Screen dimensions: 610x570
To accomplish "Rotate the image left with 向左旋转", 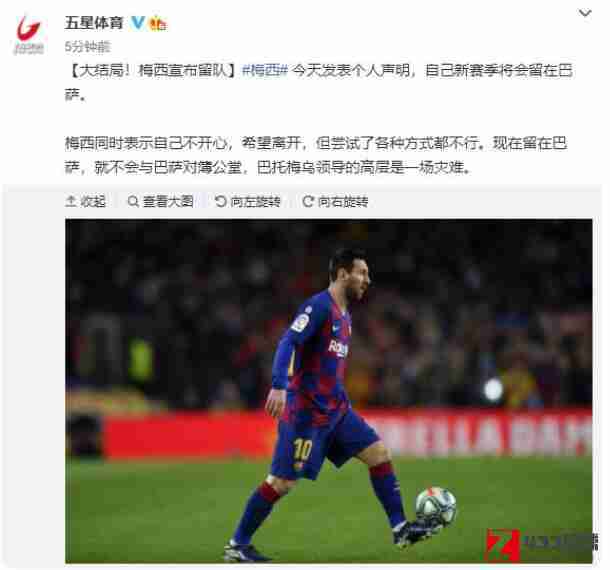I will click(x=247, y=201).
